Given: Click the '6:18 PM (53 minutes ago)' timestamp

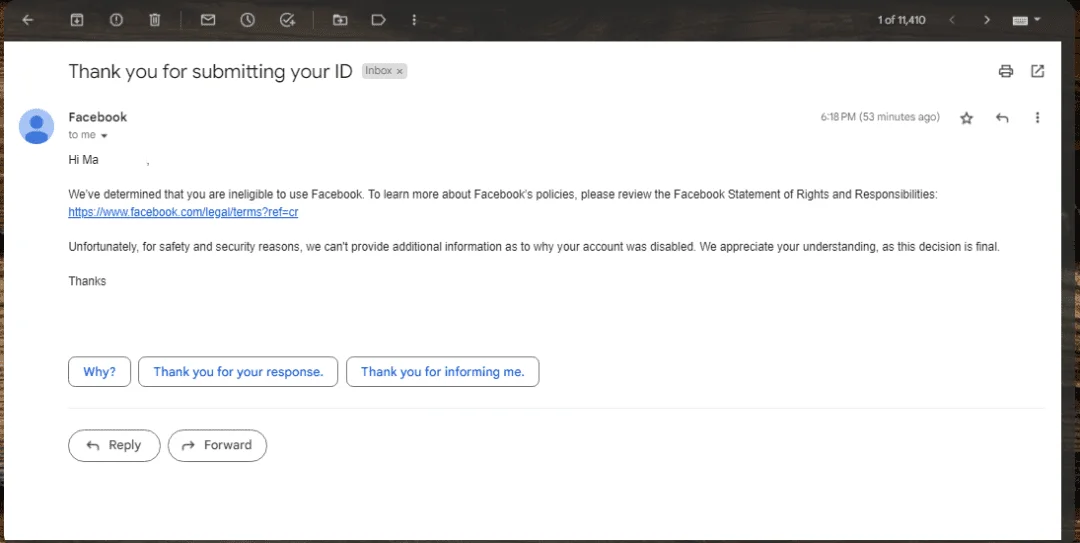Looking at the screenshot, I should coord(880,117).
